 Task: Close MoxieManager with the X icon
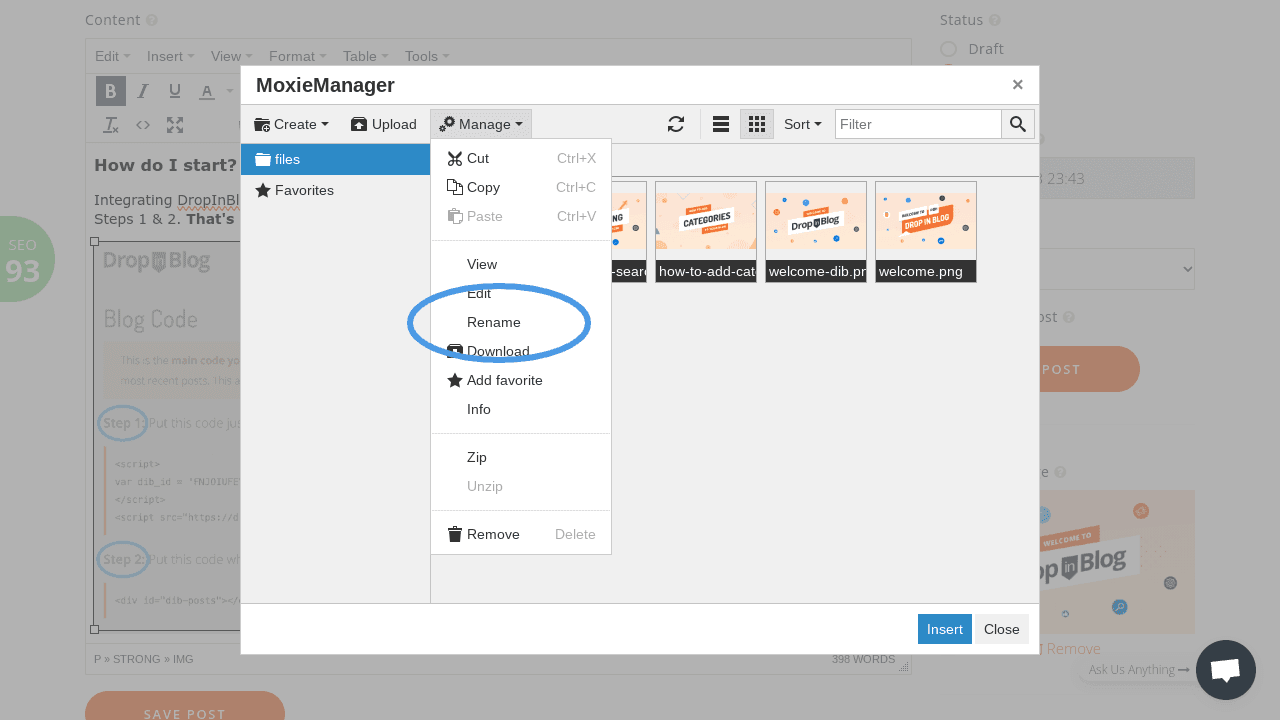(1017, 85)
